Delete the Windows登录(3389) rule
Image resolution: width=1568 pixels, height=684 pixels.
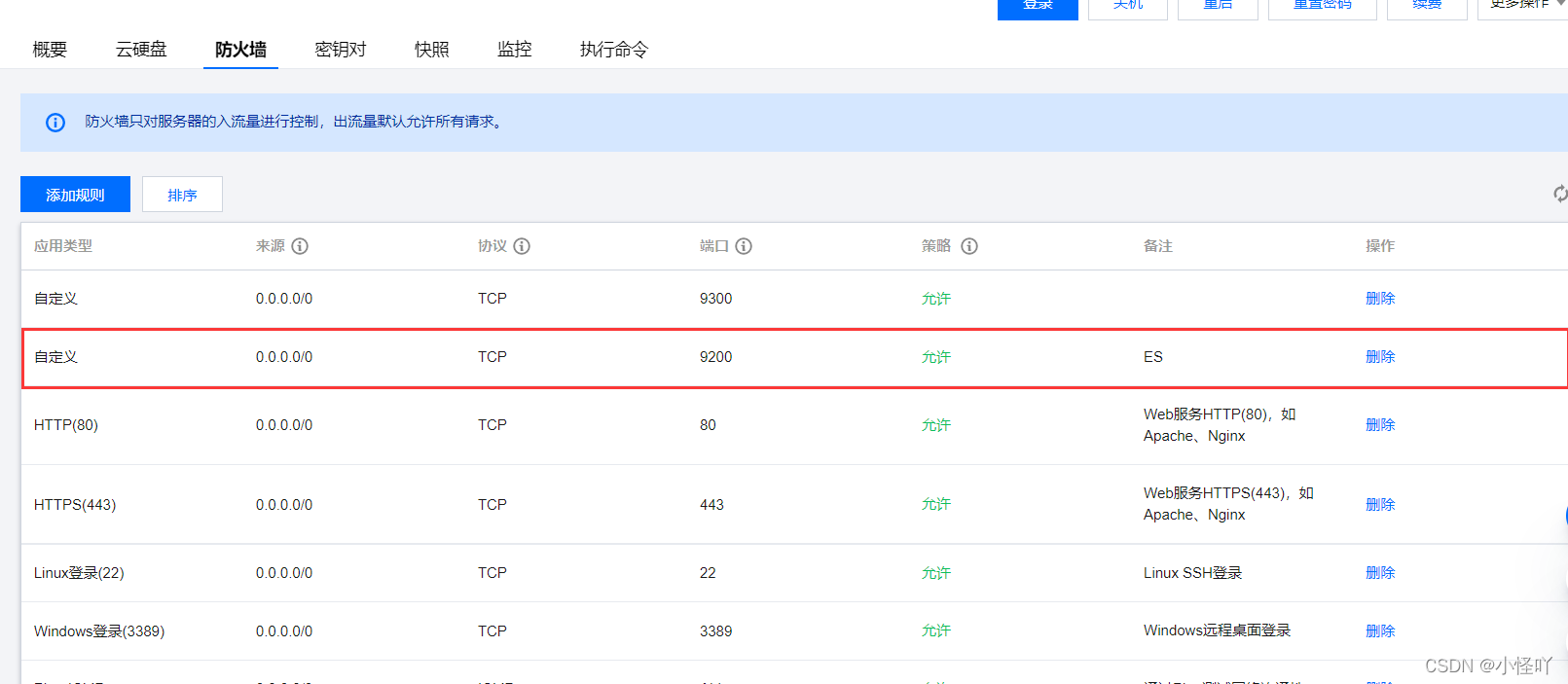1380,631
